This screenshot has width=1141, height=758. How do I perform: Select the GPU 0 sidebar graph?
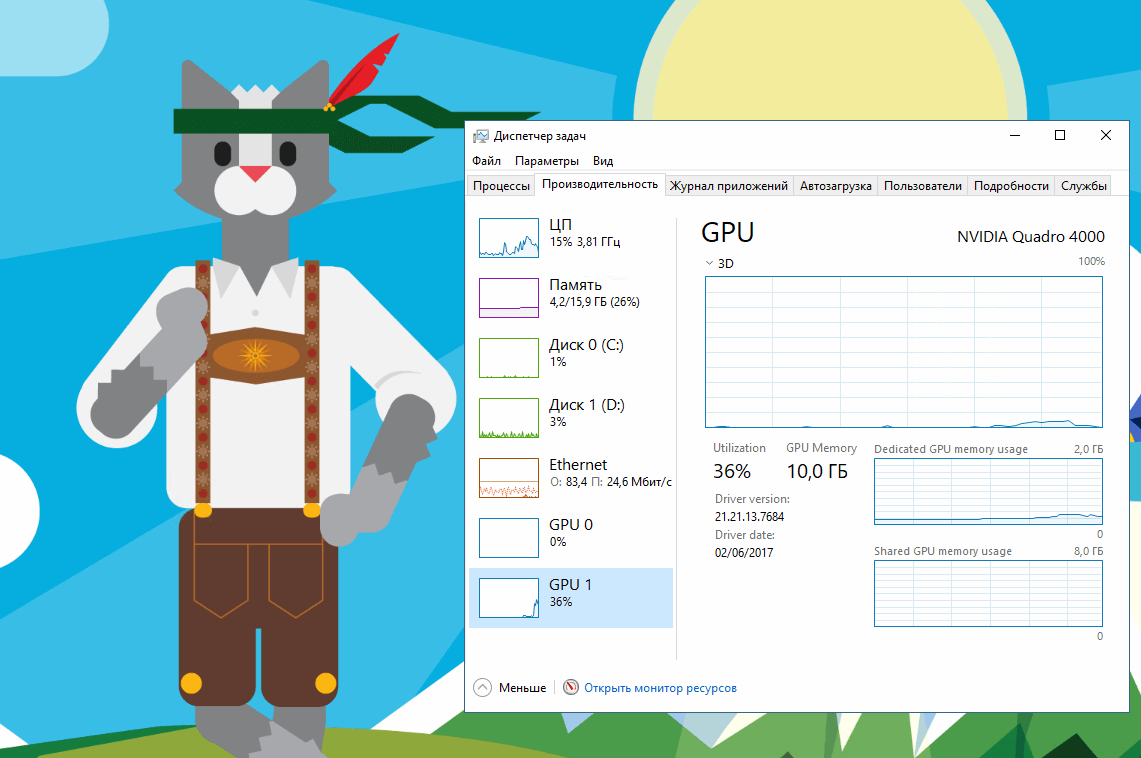[509, 538]
